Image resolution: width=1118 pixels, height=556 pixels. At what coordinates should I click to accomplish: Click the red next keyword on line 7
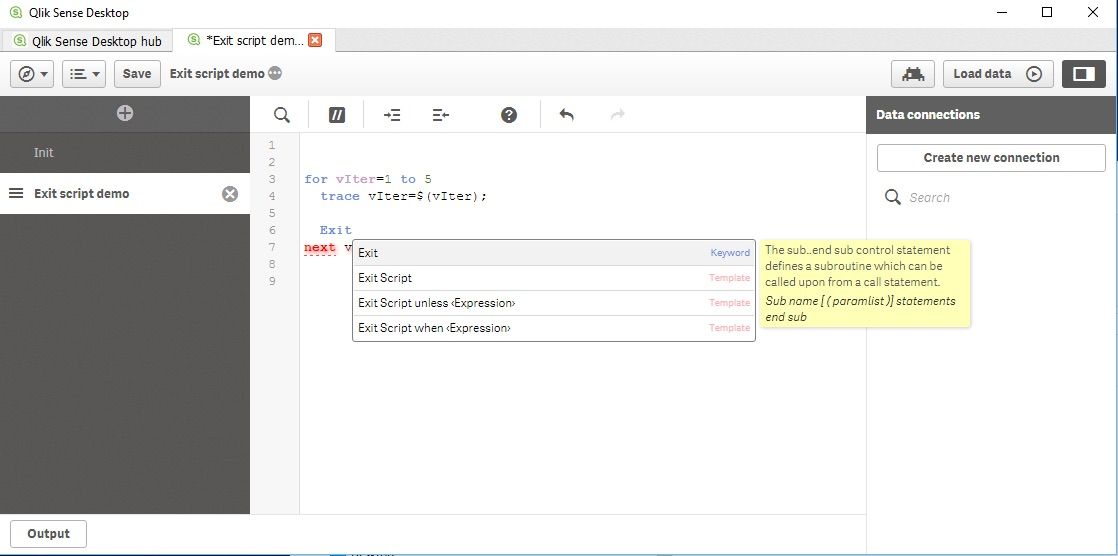(x=319, y=247)
